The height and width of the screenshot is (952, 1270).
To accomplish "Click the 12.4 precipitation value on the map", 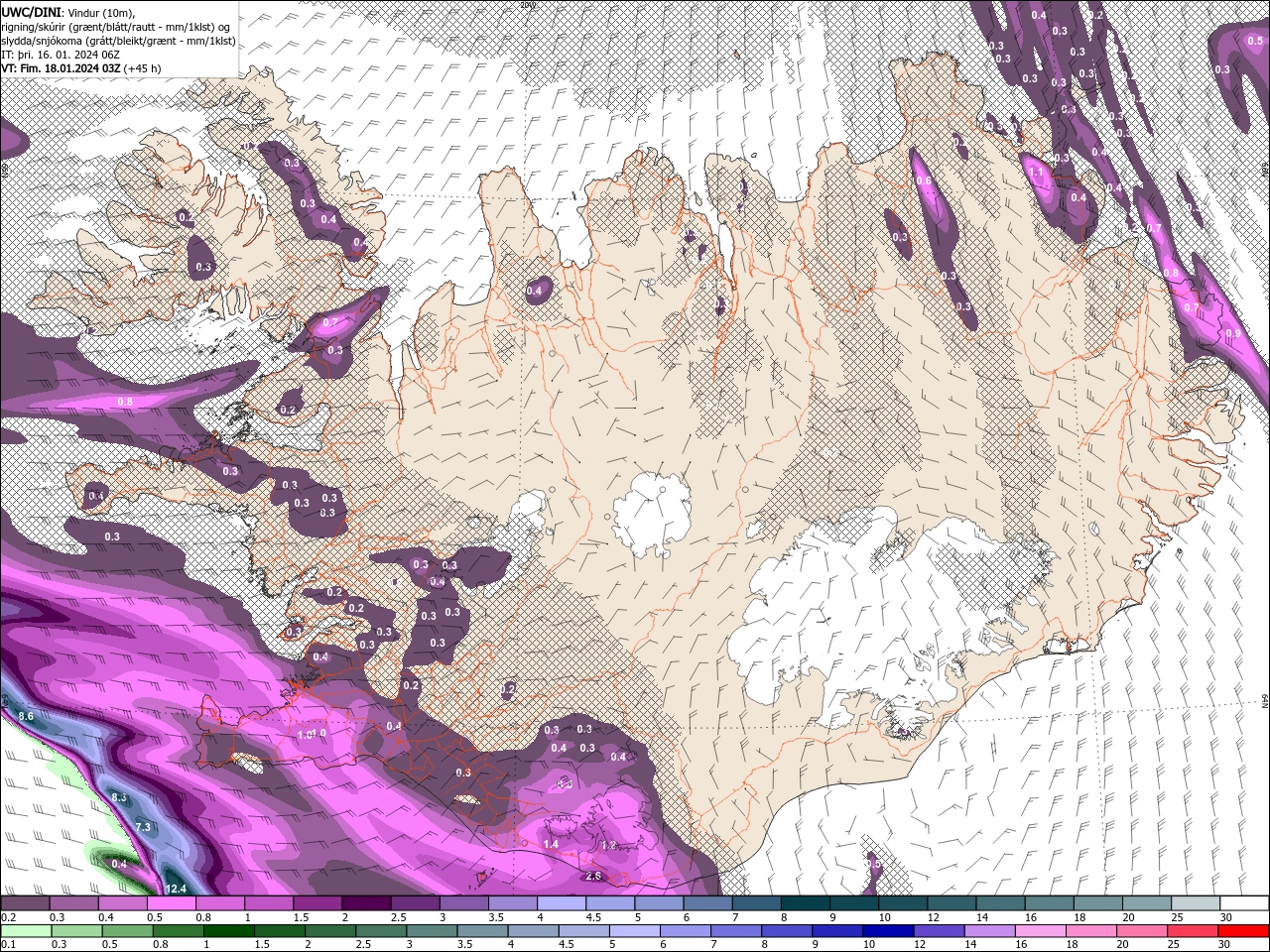I will 177,889.
